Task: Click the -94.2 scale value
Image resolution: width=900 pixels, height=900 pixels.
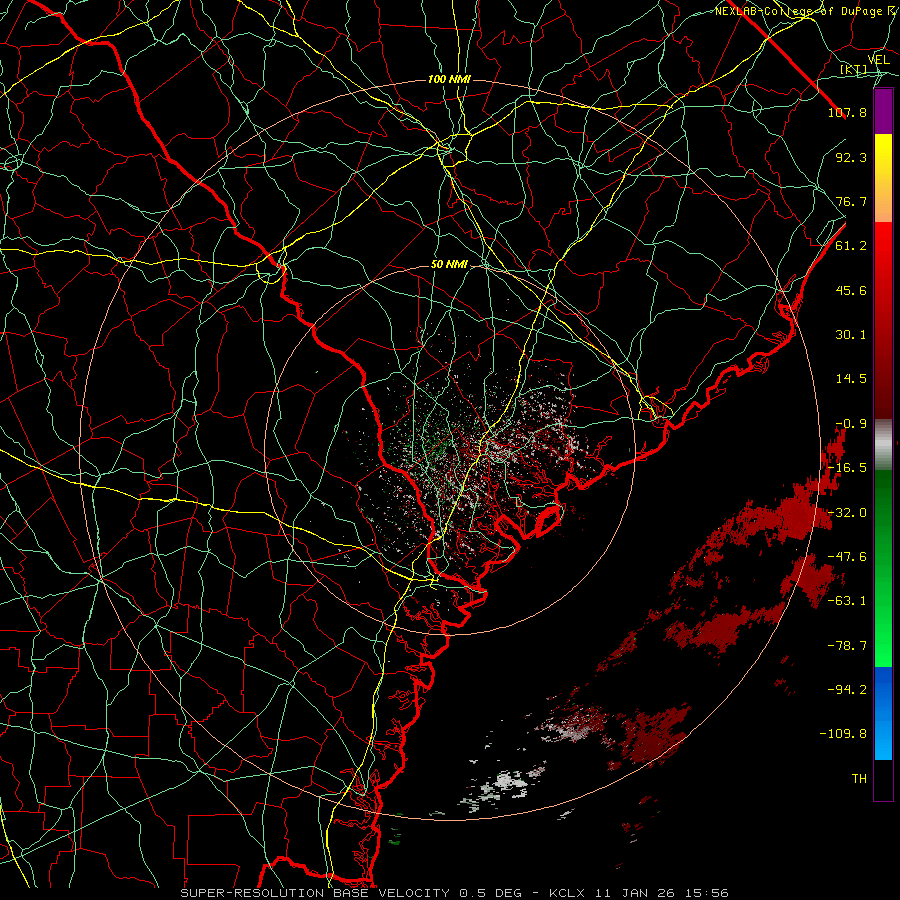Action: click(x=847, y=690)
